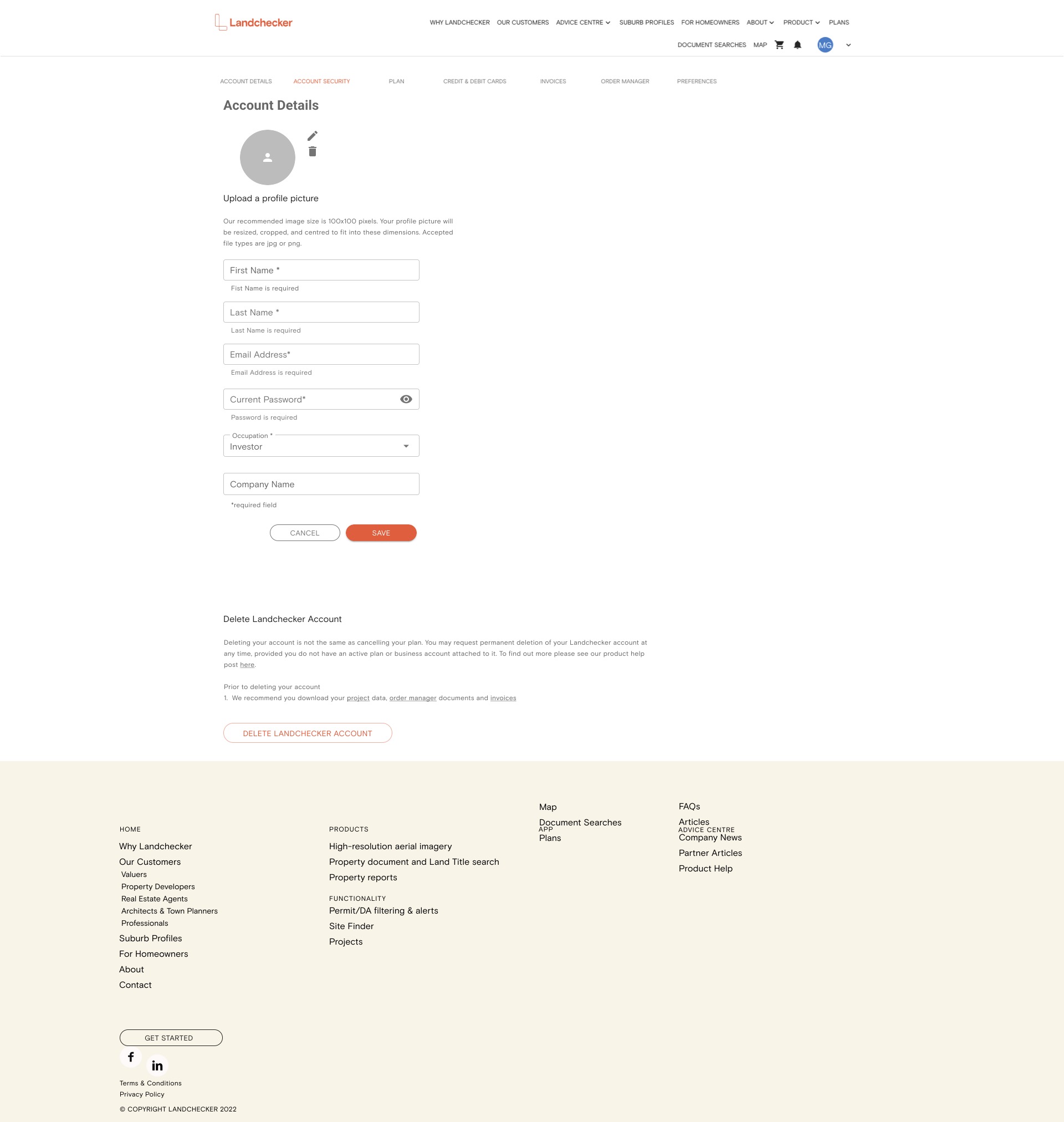Open notifications bell icon

pyautogui.click(x=797, y=45)
